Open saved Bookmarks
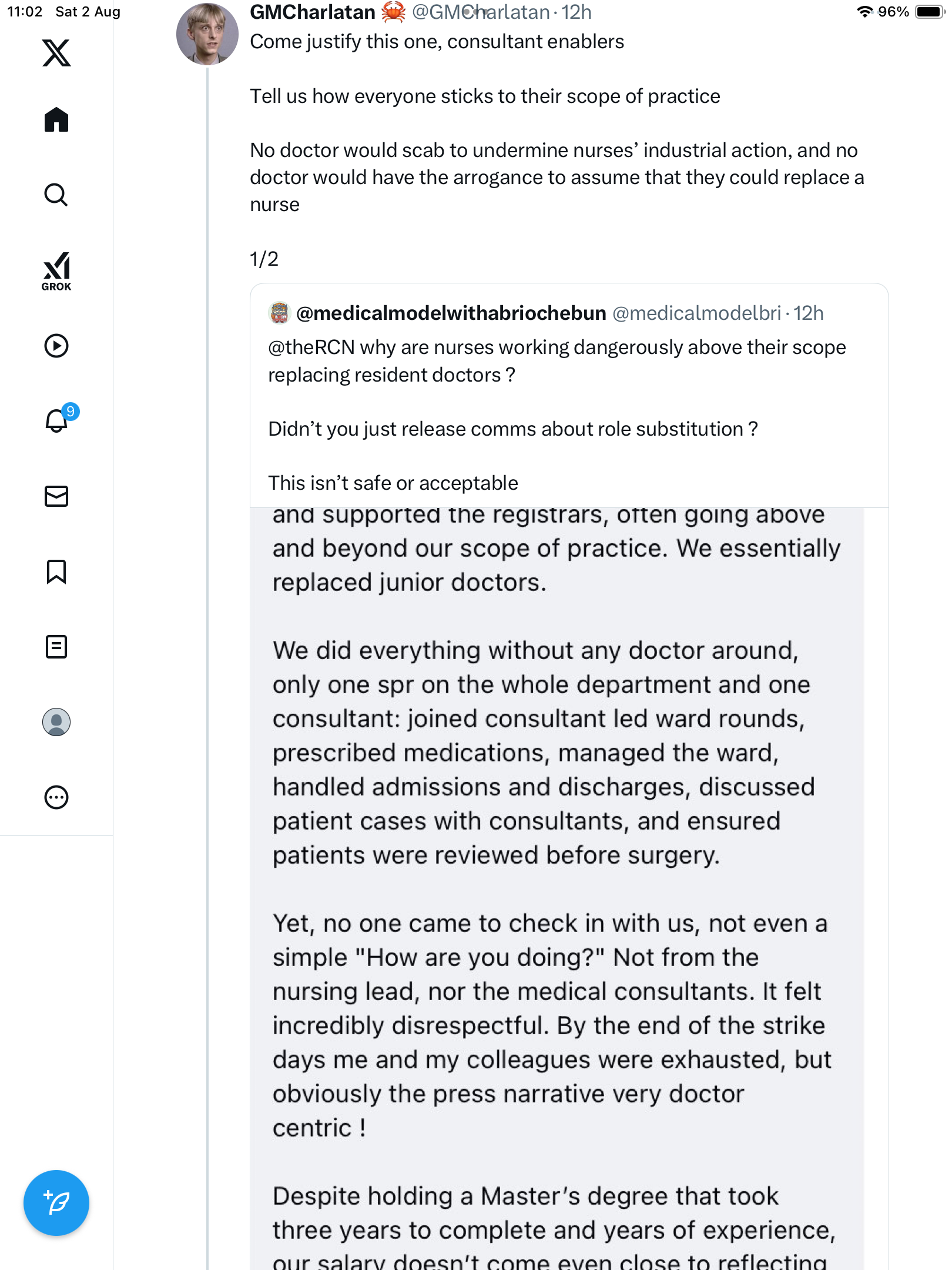 [56, 571]
